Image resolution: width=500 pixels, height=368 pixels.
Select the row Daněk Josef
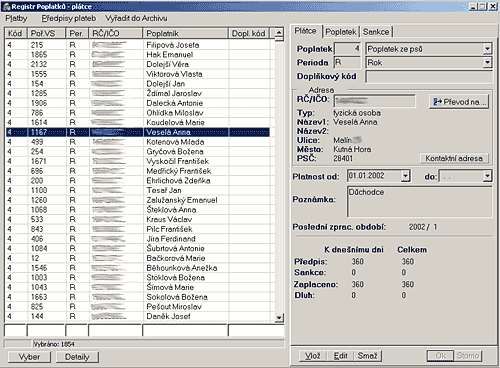click(x=137, y=316)
